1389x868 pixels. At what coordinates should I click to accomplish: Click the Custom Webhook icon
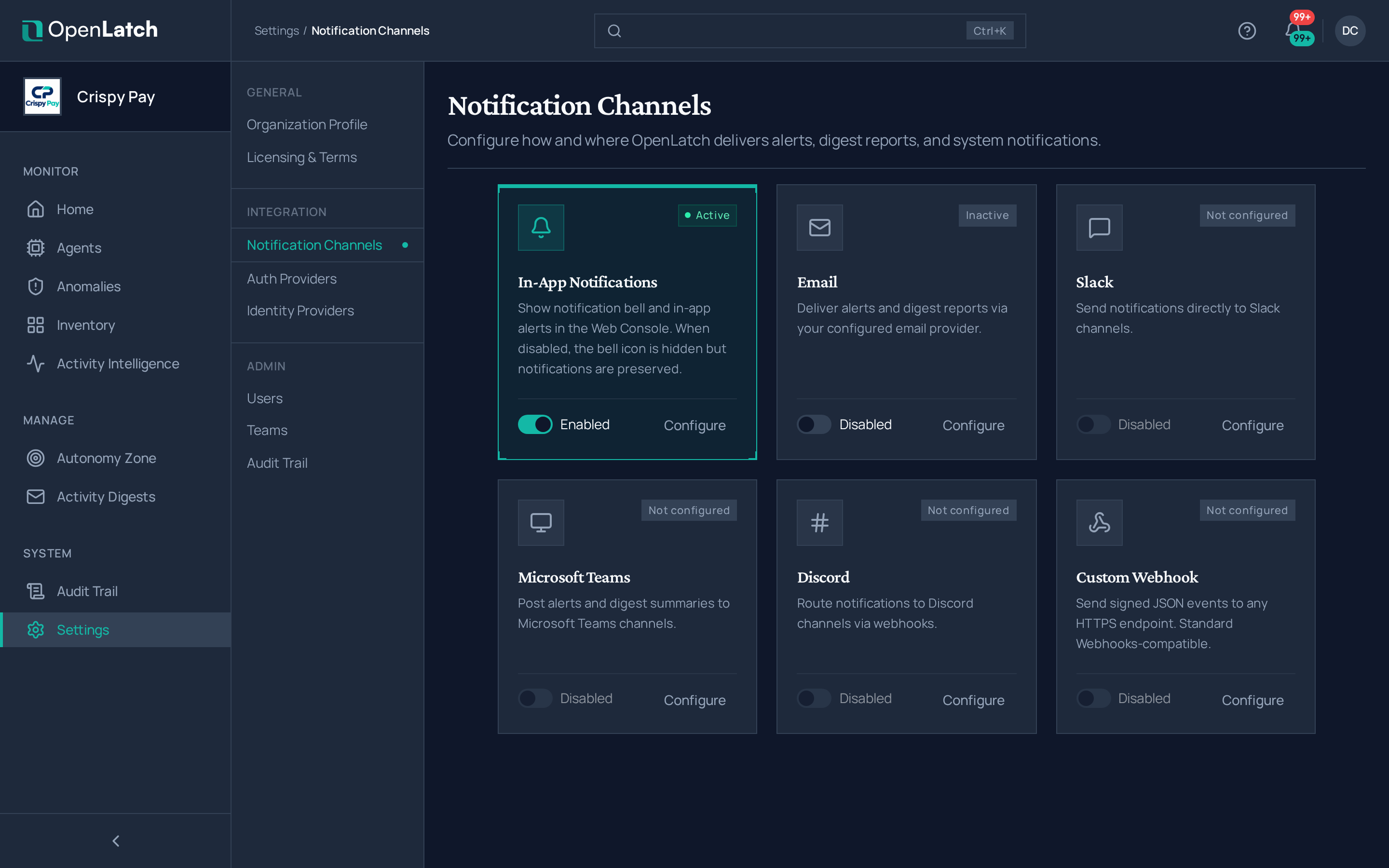tap(1099, 522)
